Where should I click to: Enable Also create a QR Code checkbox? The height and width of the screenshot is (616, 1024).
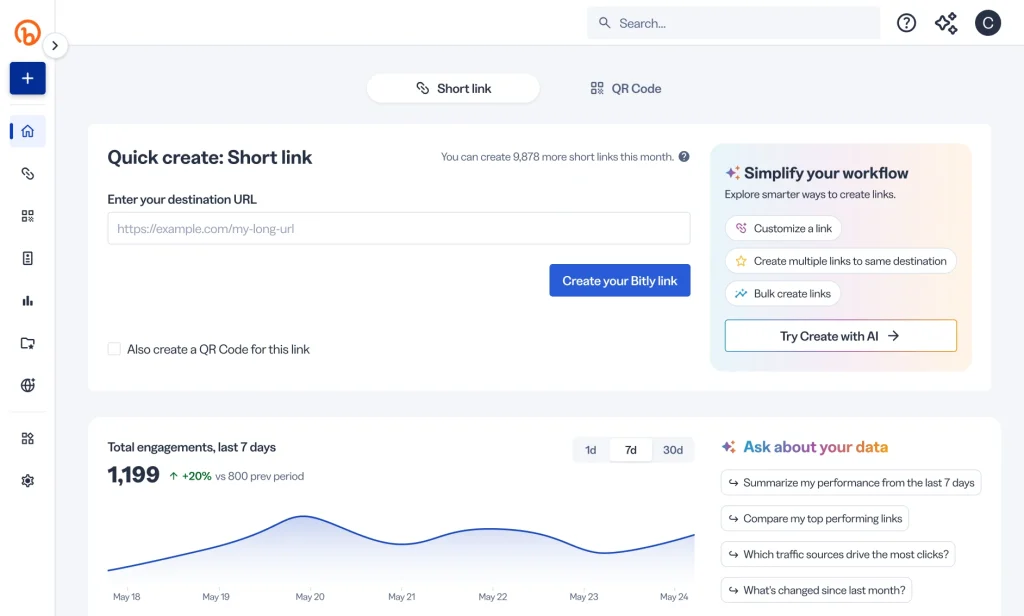click(114, 349)
